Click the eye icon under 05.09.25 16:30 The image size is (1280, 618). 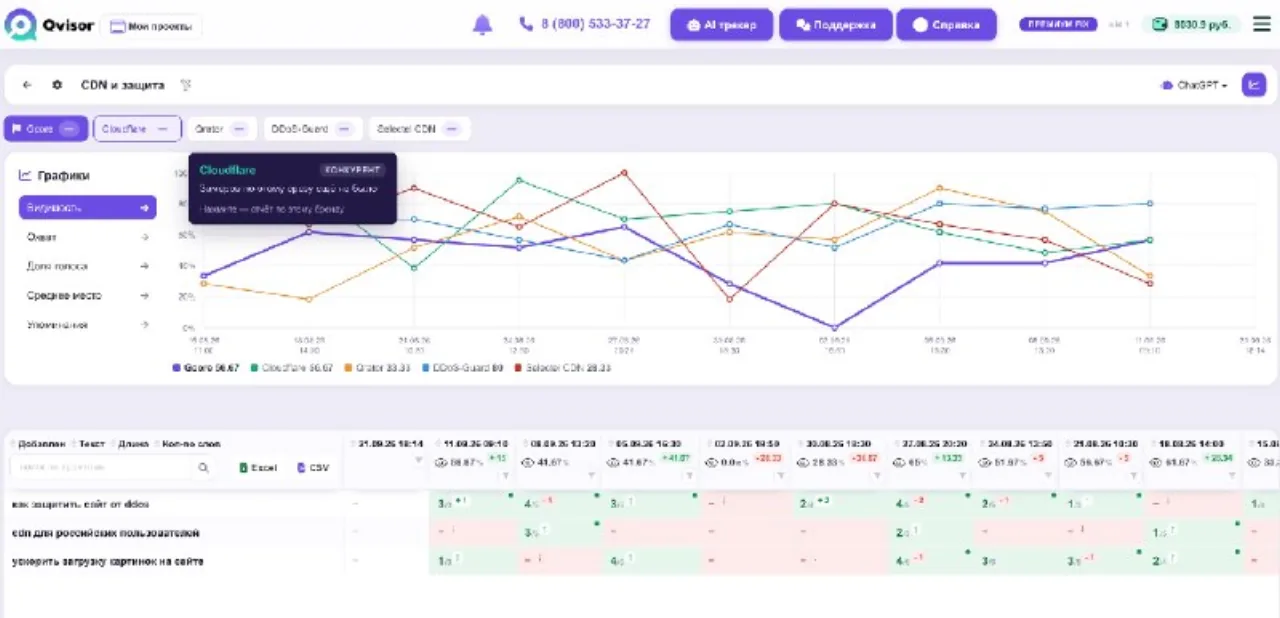coord(616,463)
